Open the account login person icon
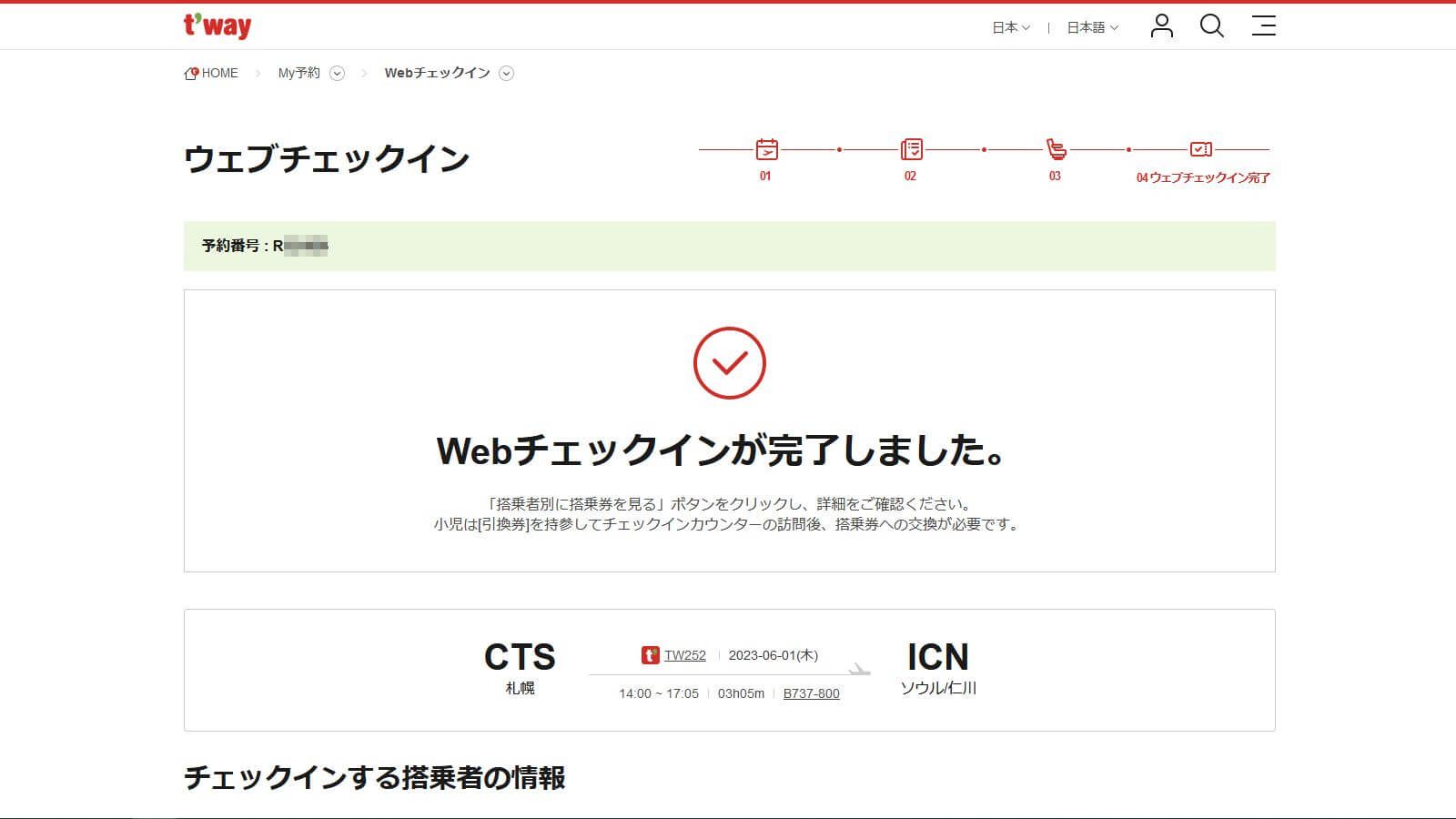The width and height of the screenshot is (1456, 819). (1160, 26)
